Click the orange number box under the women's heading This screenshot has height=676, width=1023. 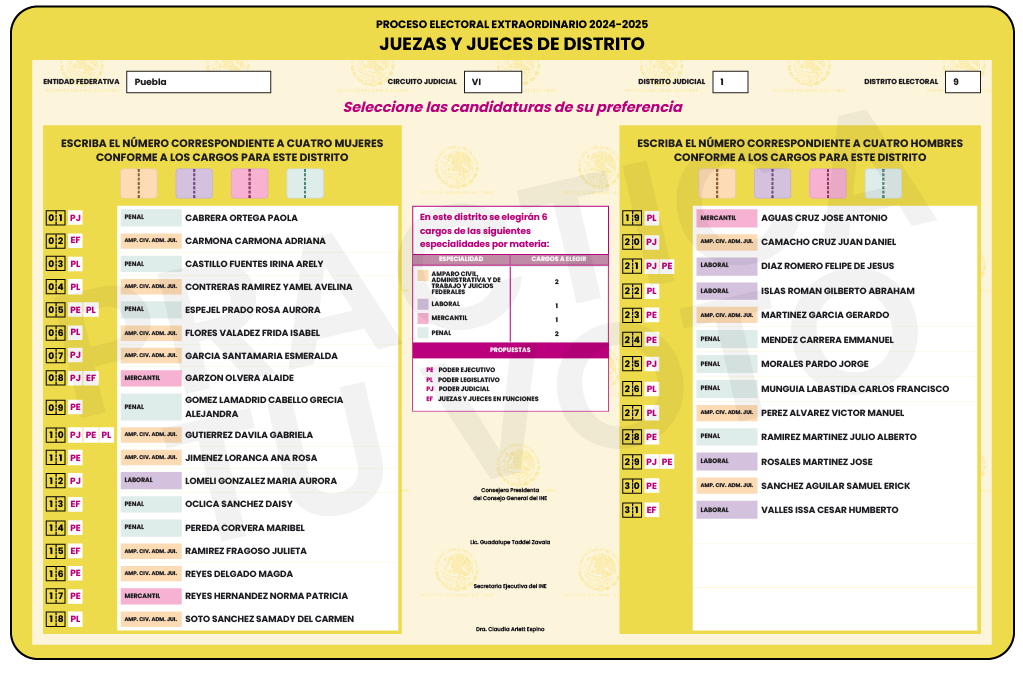[x=138, y=183]
